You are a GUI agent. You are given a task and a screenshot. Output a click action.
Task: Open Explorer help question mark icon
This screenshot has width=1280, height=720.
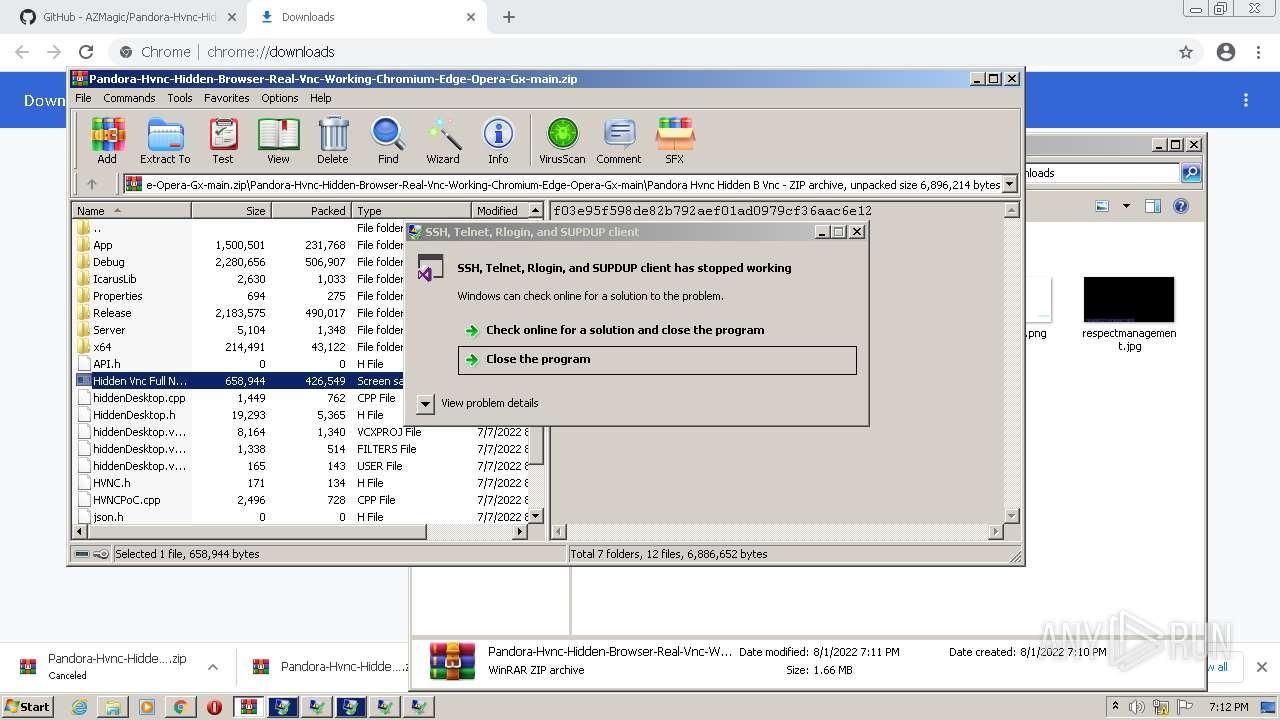[1181, 206]
